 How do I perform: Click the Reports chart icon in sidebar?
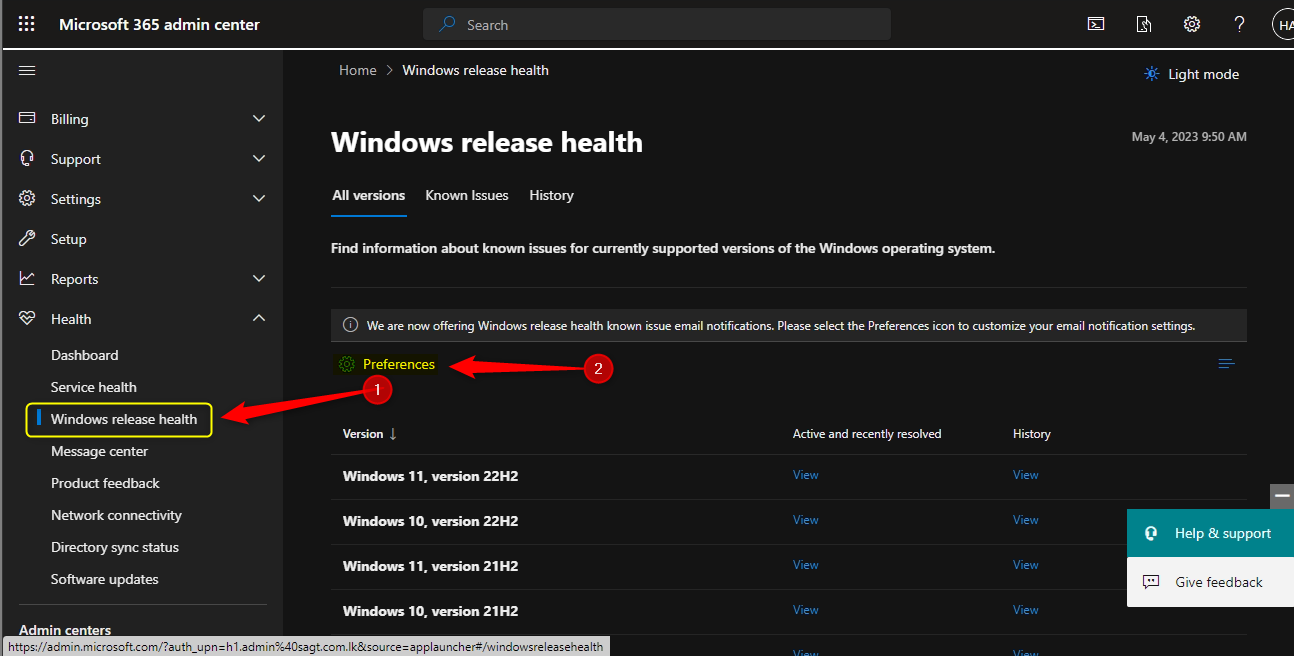click(28, 278)
